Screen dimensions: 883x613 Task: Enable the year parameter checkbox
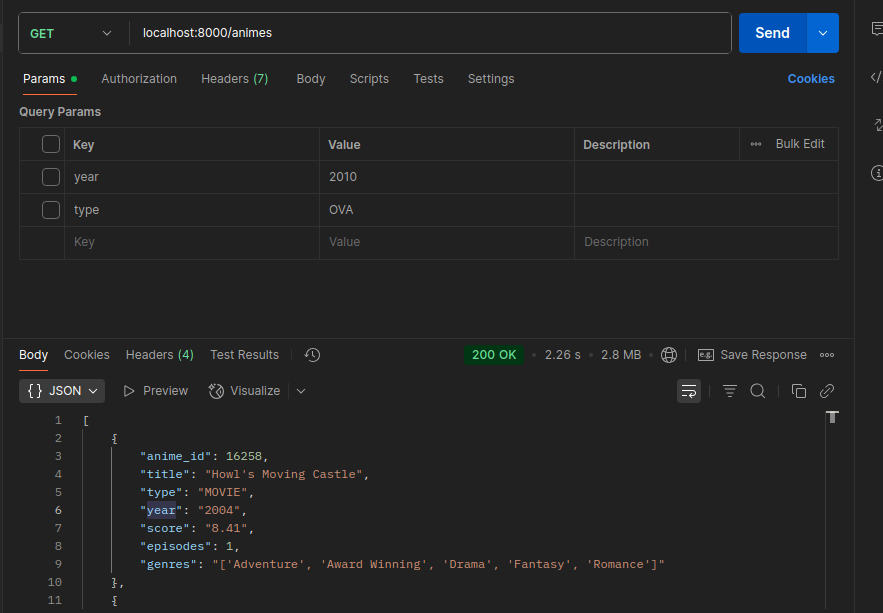(51, 177)
